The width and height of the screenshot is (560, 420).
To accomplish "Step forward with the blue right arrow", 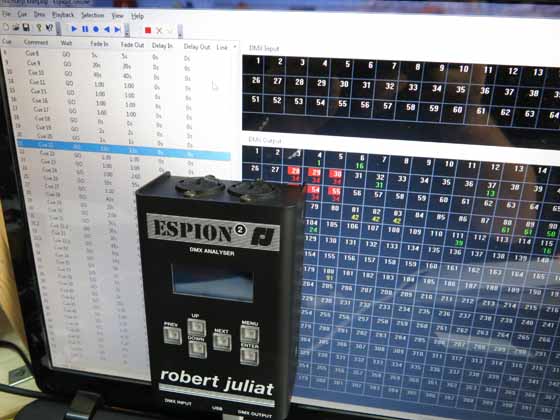I will [x=117, y=30].
